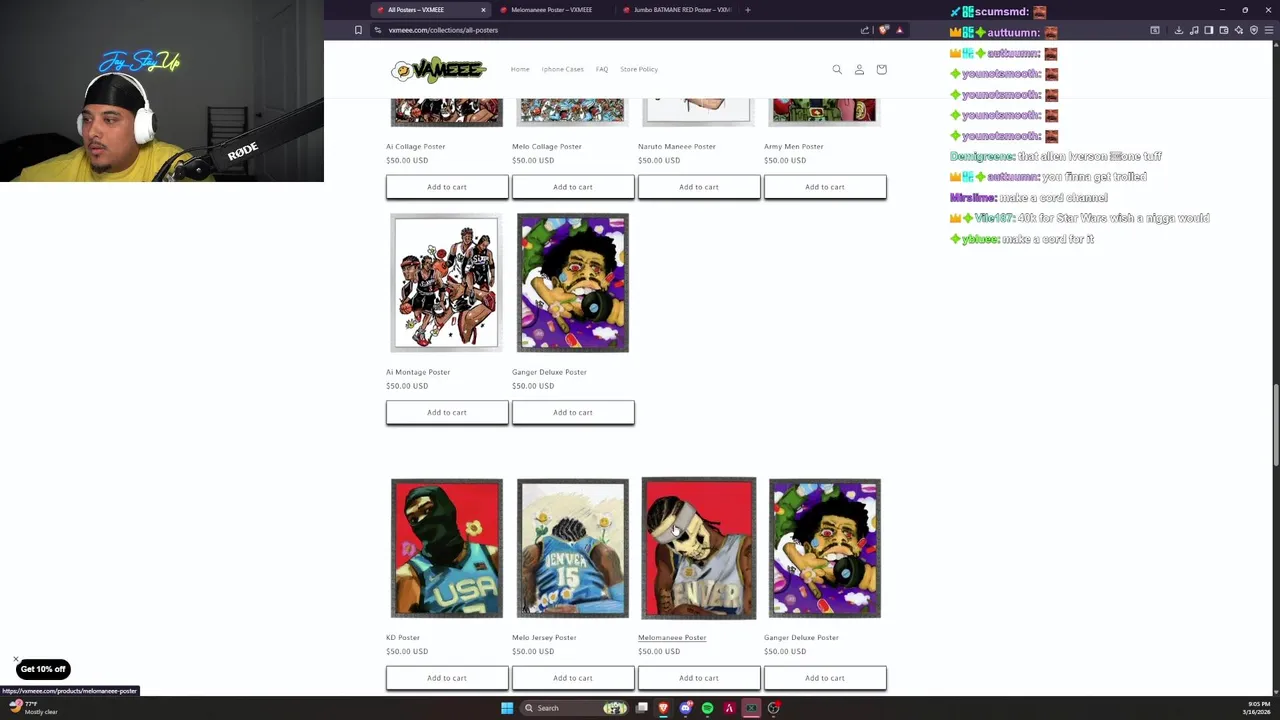Screen dimensions: 1280x720
Task: Open Task View on the taskbar
Action: pyautogui.click(x=642, y=708)
